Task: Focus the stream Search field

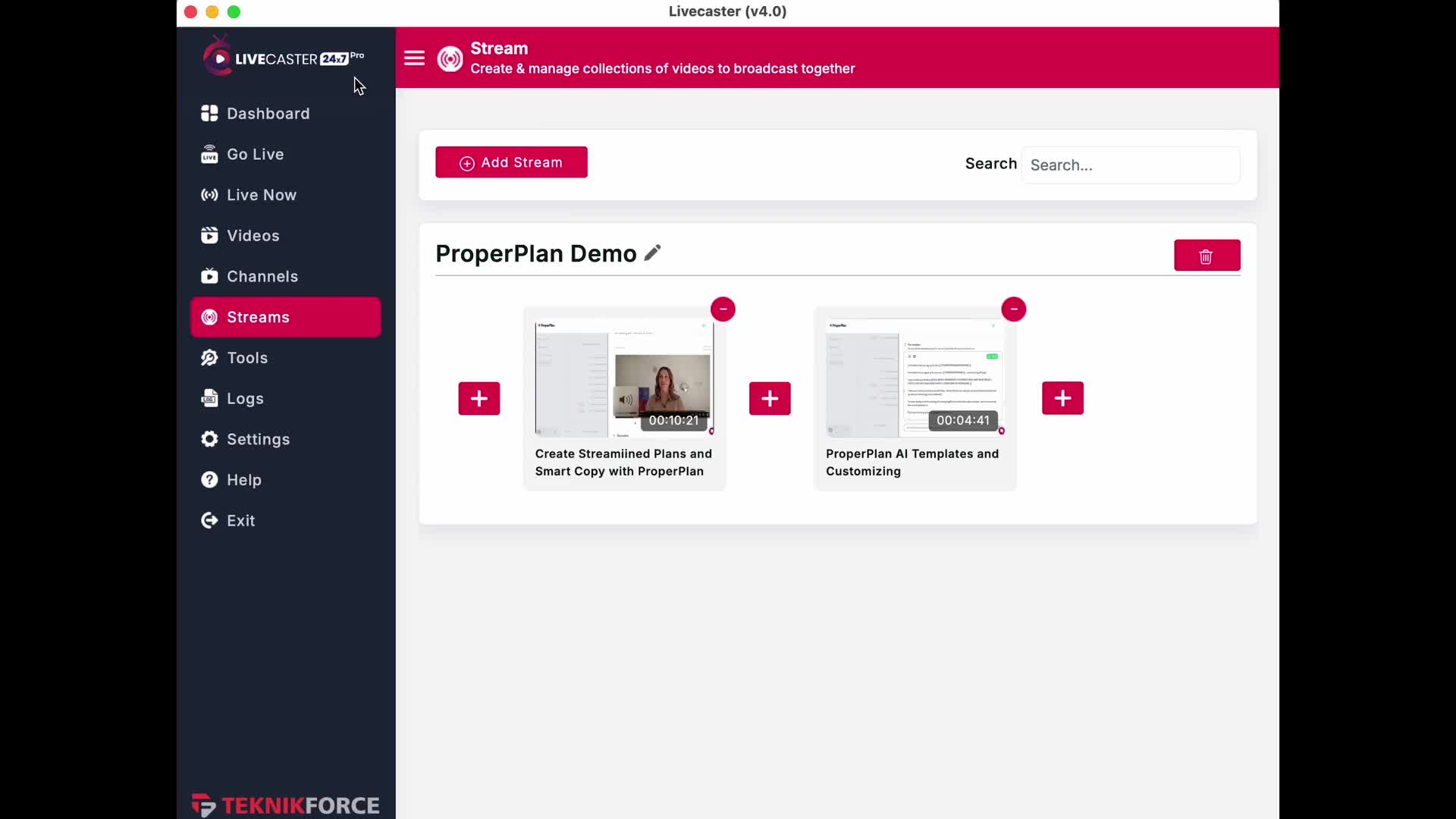Action: [x=1130, y=165]
